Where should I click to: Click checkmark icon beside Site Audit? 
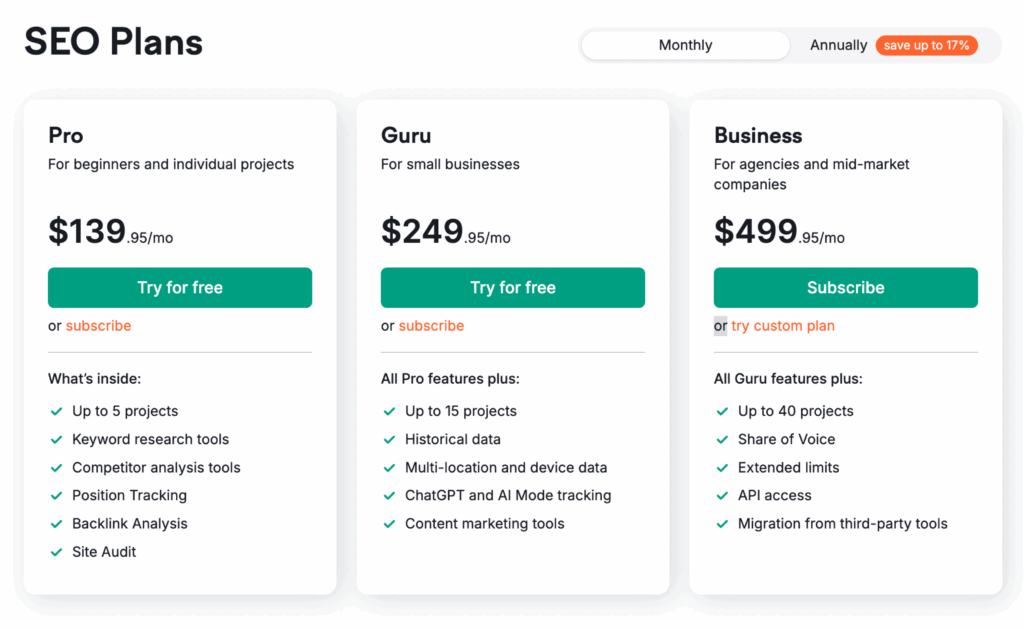pyautogui.click(x=56, y=552)
